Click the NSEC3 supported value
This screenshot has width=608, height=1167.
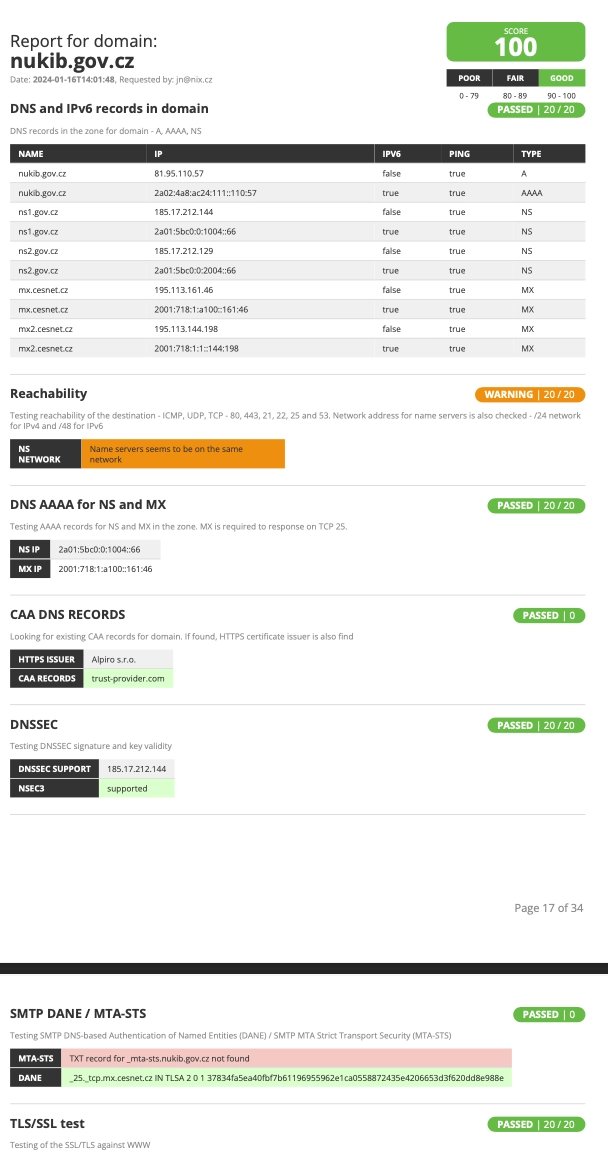click(x=127, y=788)
